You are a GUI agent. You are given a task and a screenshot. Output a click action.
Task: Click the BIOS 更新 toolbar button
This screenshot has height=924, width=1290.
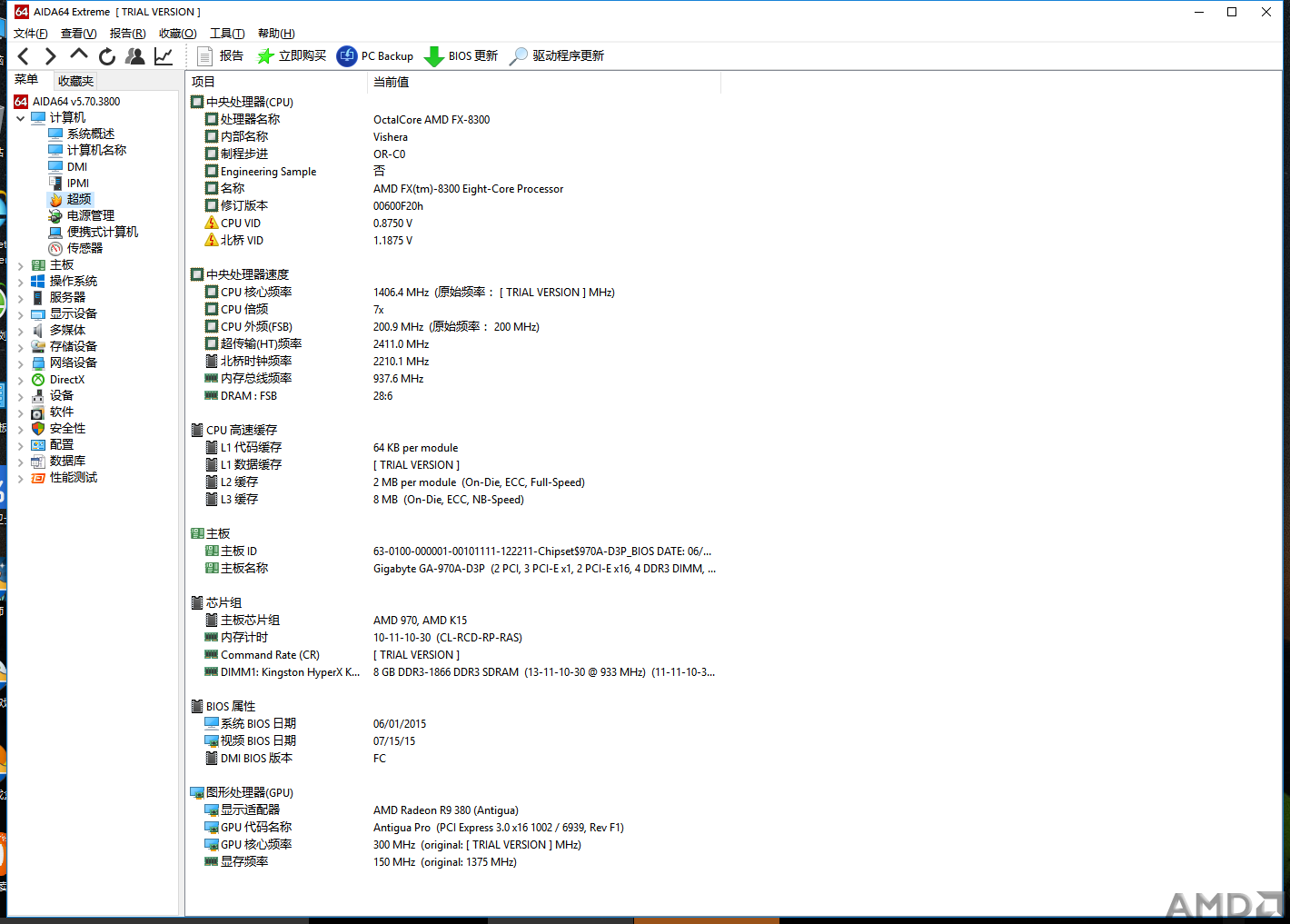[461, 56]
